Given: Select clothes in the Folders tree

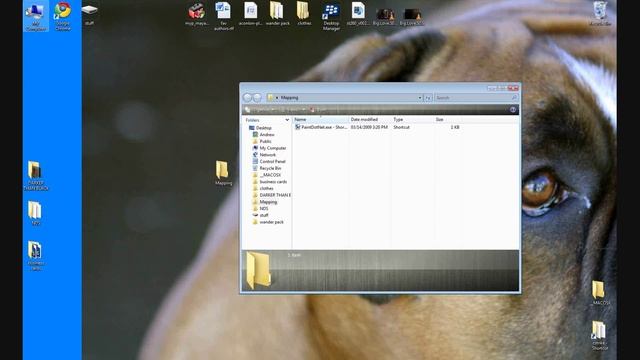Looking at the screenshot, I should pos(266,189).
